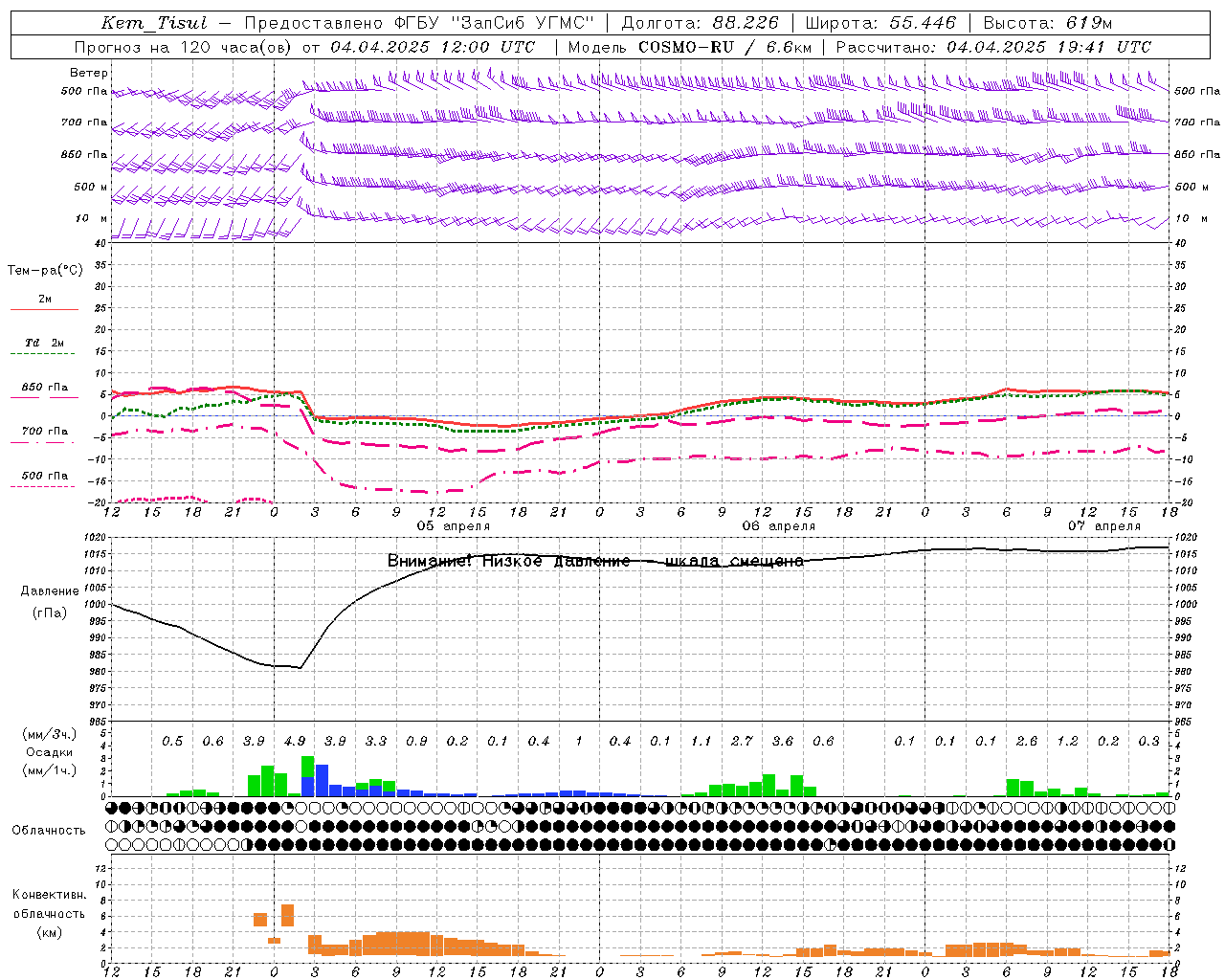Select the text 'Широта: 55.446'
This screenshot has height=980, width=1225.
pyautogui.click(x=880, y=23)
